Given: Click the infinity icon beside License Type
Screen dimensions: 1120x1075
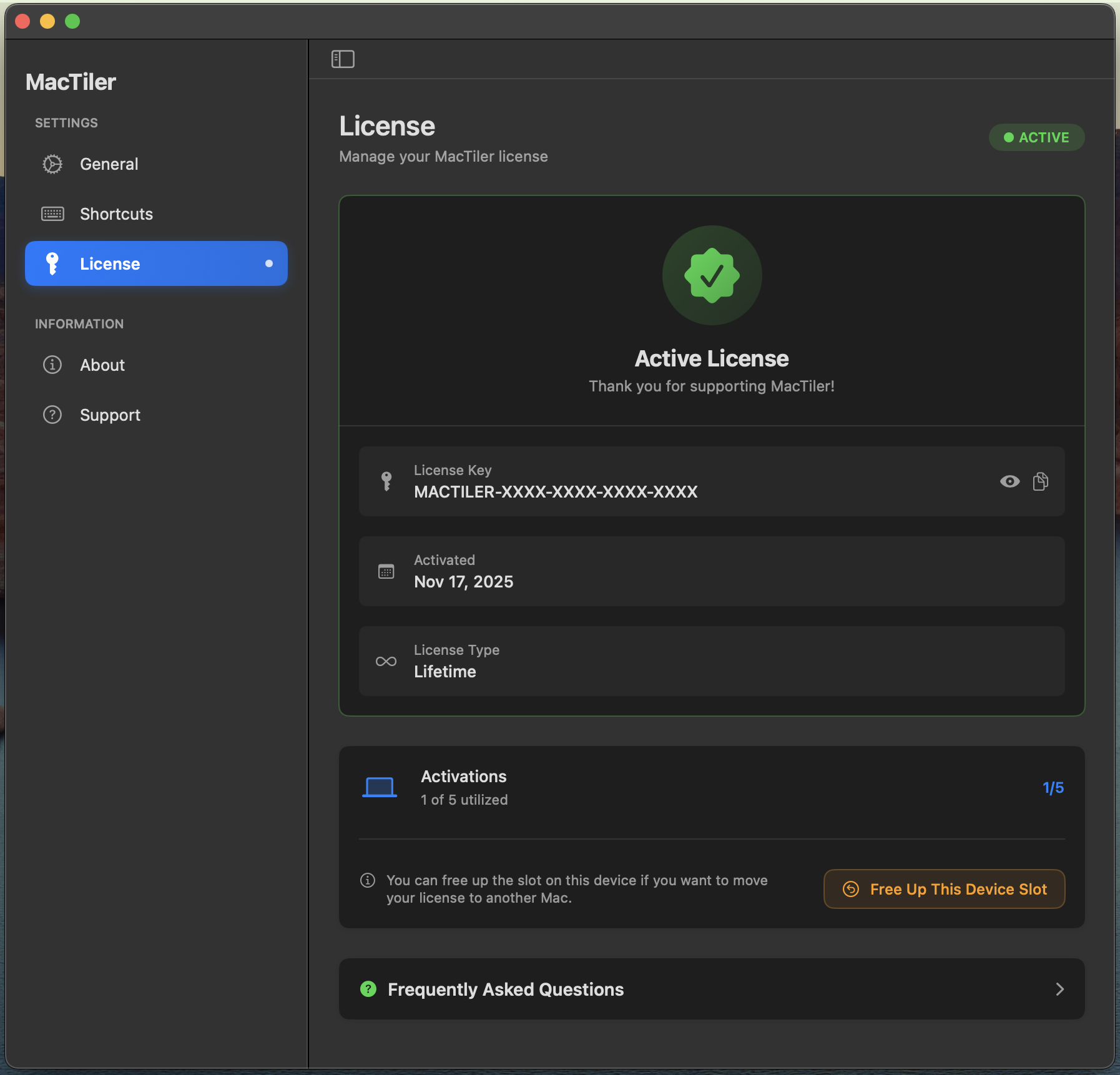Looking at the screenshot, I should pos(386,661).
